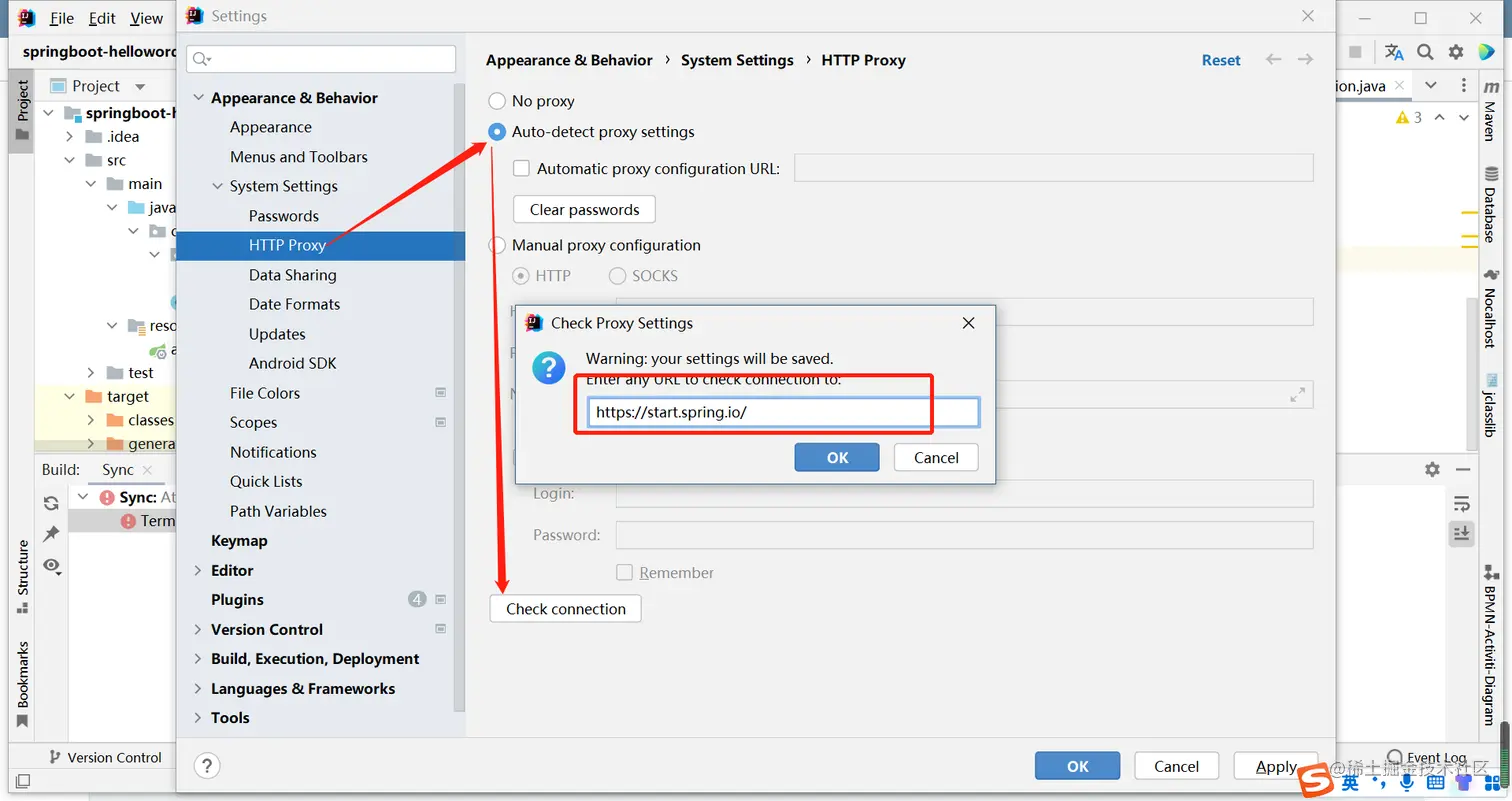Viewport: 1512px width, 801px height.
Task: Click the Build reload sync icon
Action: 51,503
